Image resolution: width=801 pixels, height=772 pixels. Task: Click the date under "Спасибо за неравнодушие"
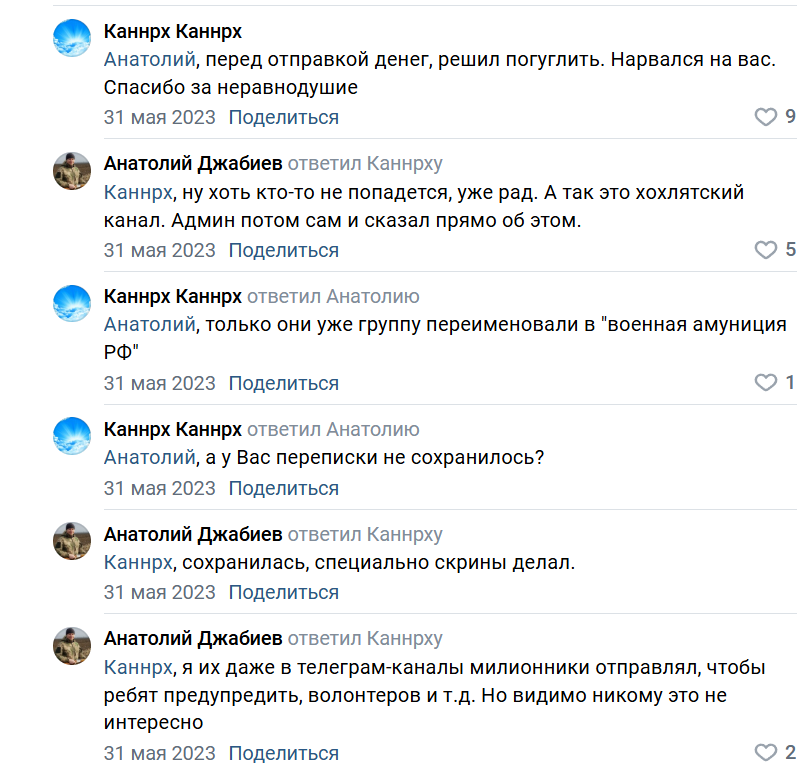pos(159,117)
